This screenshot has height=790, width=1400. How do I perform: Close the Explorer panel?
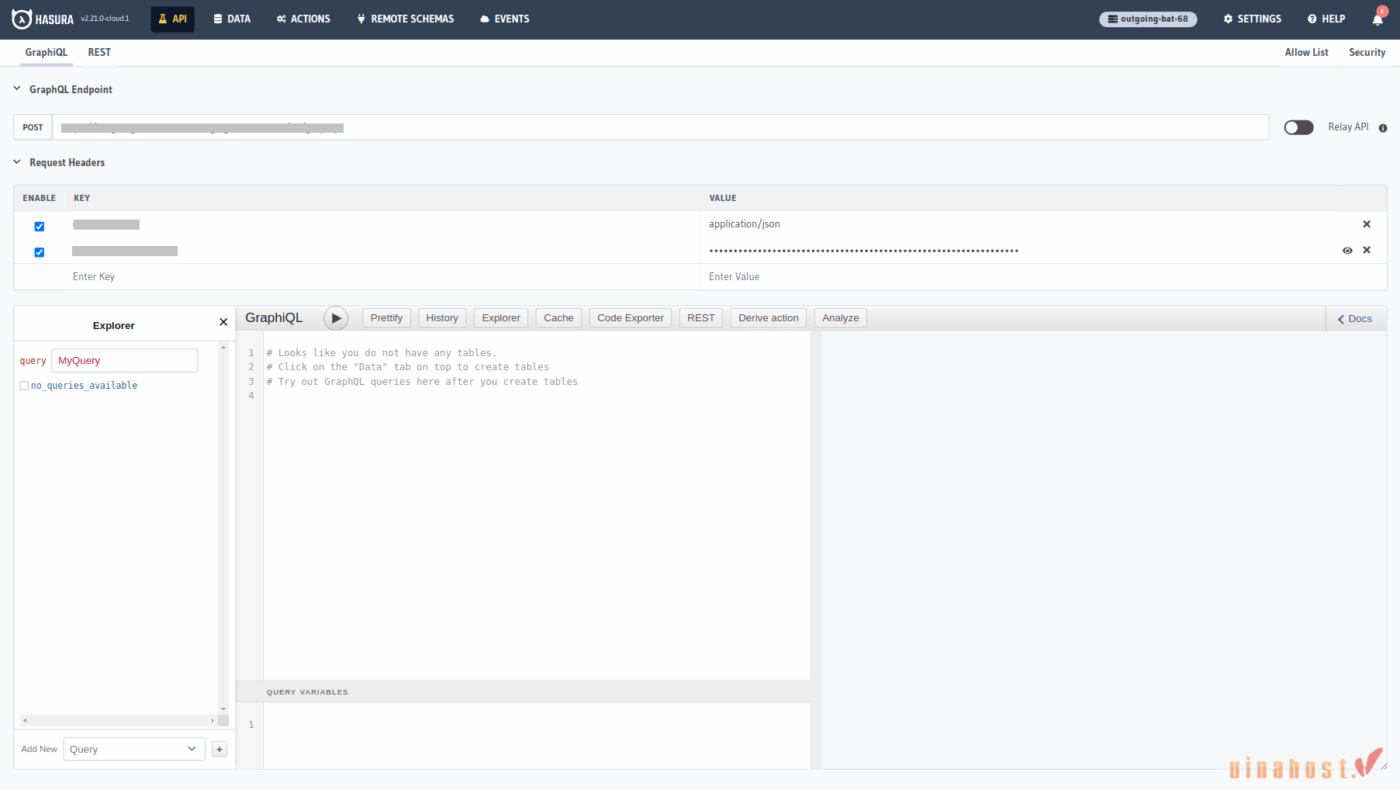[223, 322]
